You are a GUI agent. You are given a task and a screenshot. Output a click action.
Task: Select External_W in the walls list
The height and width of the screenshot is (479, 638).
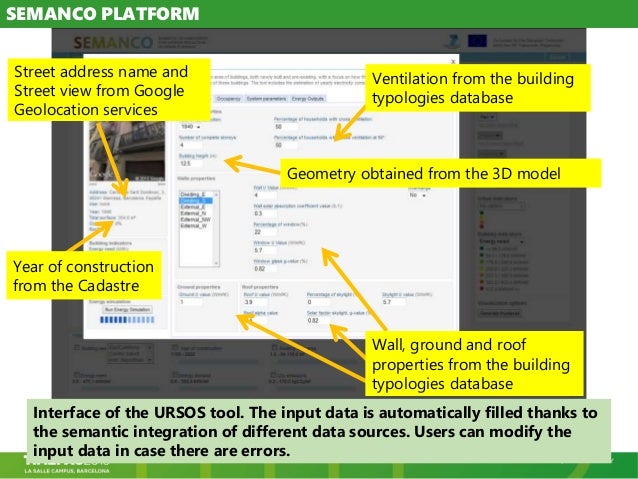194,225
